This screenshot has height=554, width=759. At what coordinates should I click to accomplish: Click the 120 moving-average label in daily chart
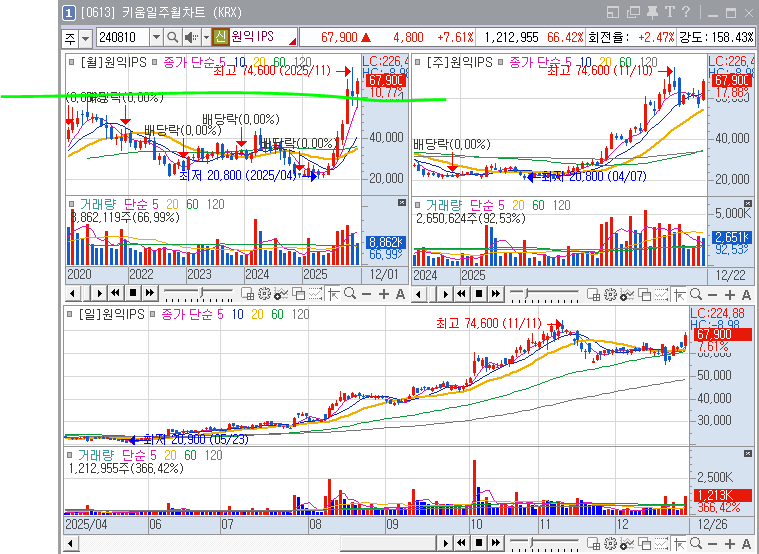(x=300, y=314)
